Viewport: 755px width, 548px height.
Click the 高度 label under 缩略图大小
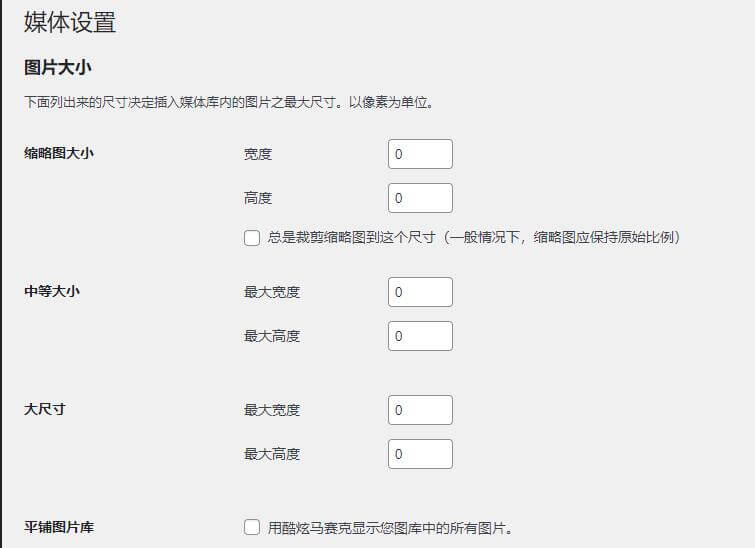tap(258, 198)
